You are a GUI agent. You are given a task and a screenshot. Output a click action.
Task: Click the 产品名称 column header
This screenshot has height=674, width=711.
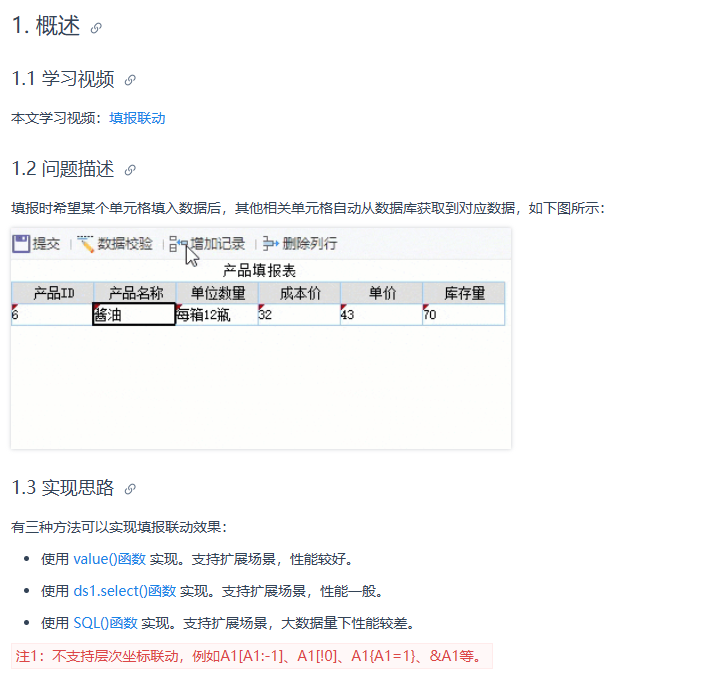pyautogui.click(x=135, y=293)
